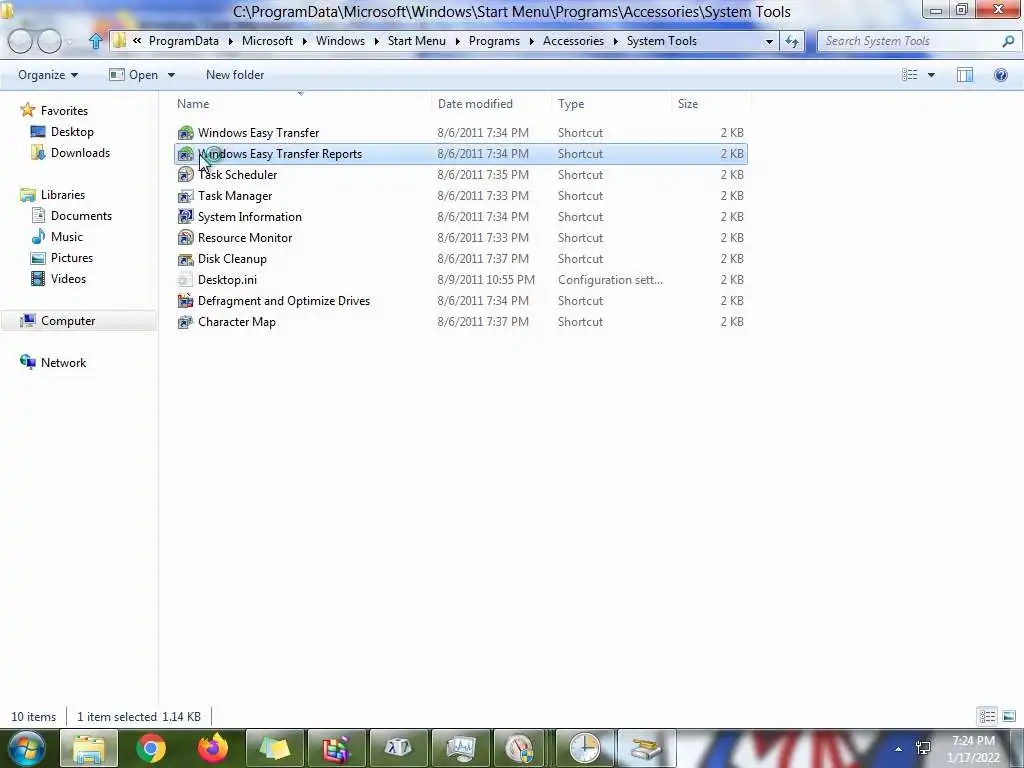1024x768 pixels.
Task: Launch Google Chrome from the taskbar
Action: pos(151,748)
